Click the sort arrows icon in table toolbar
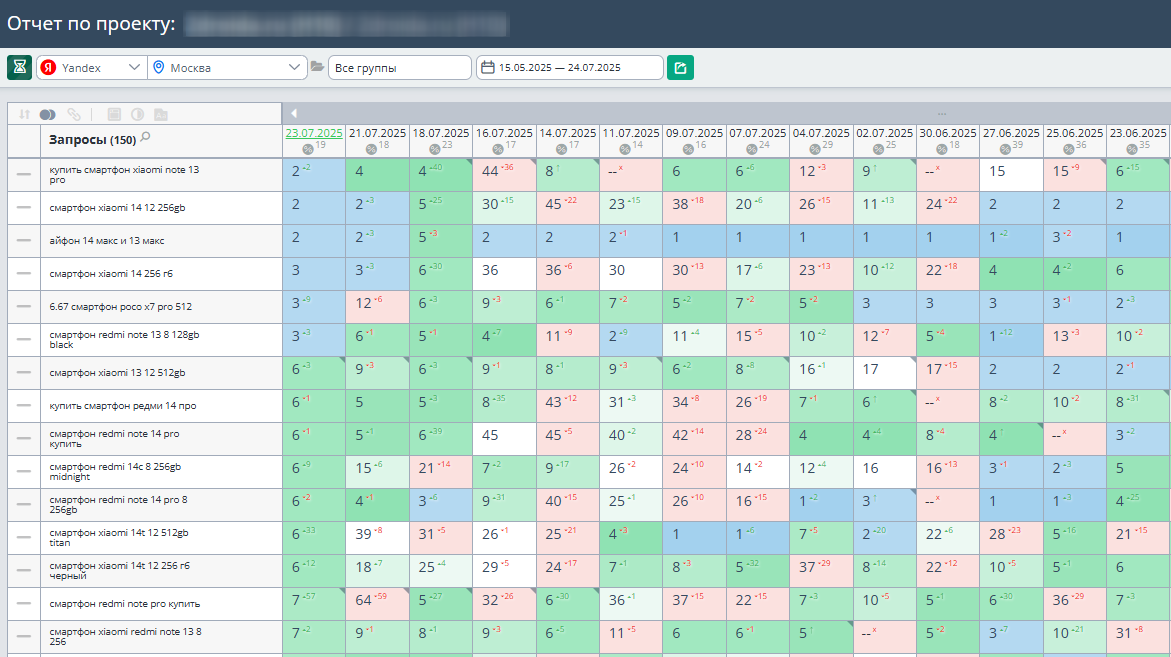The height and width of the screenshot is (657, 1171). (x=25, y=114)
